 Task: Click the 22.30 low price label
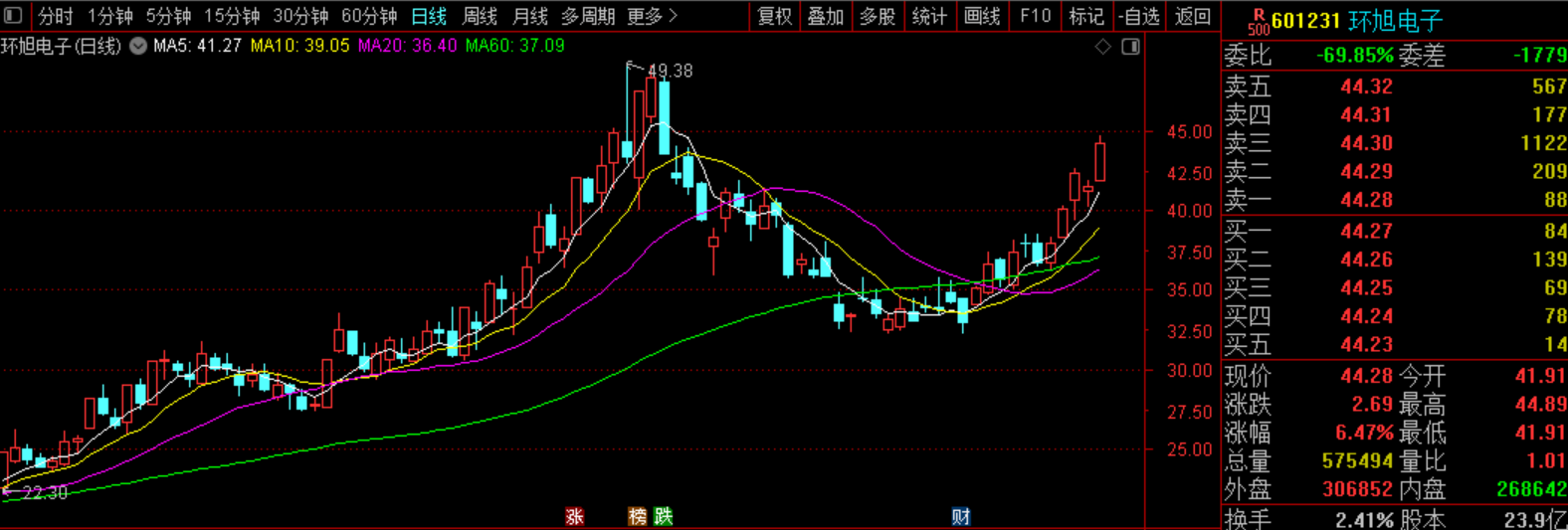pyautogui.click(x=45, y=492)
